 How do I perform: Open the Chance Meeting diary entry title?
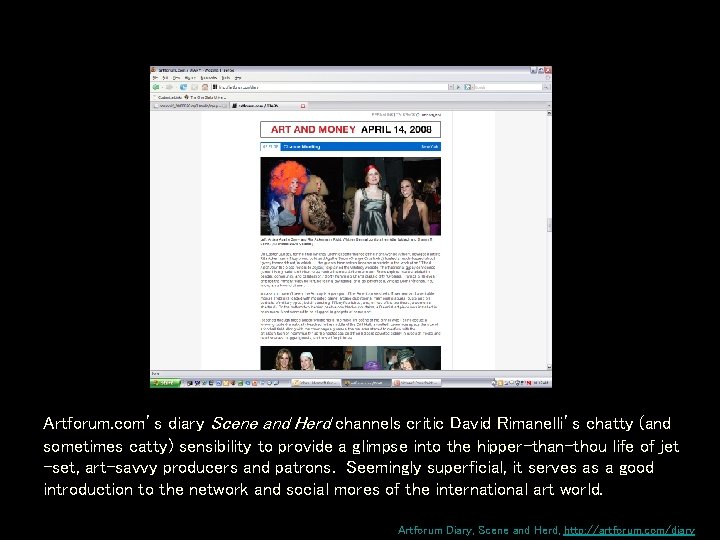pyautogui.click(x=302, y=147)
